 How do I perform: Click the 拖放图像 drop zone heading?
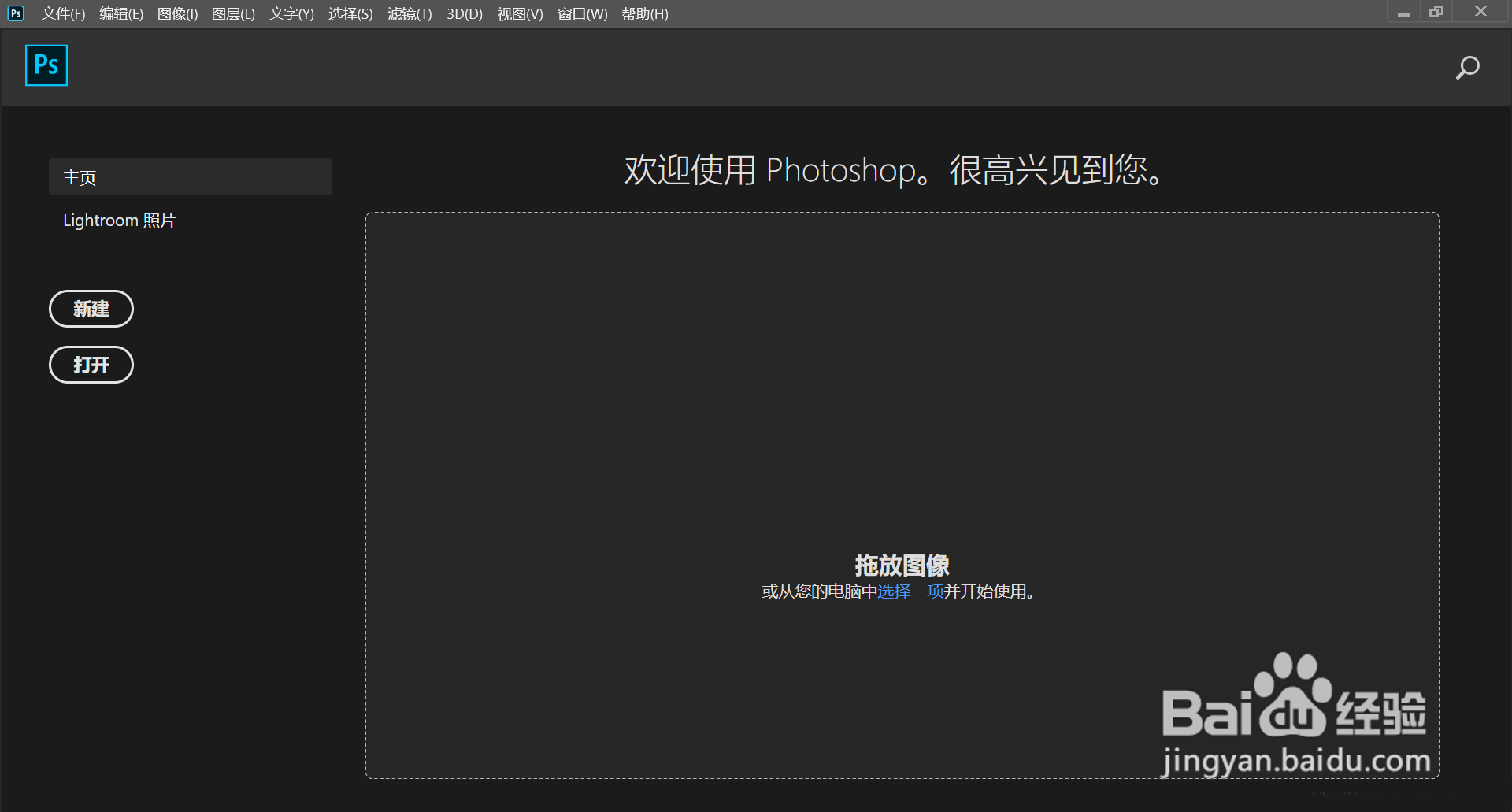pyautogui.click(x=902, y=565)
